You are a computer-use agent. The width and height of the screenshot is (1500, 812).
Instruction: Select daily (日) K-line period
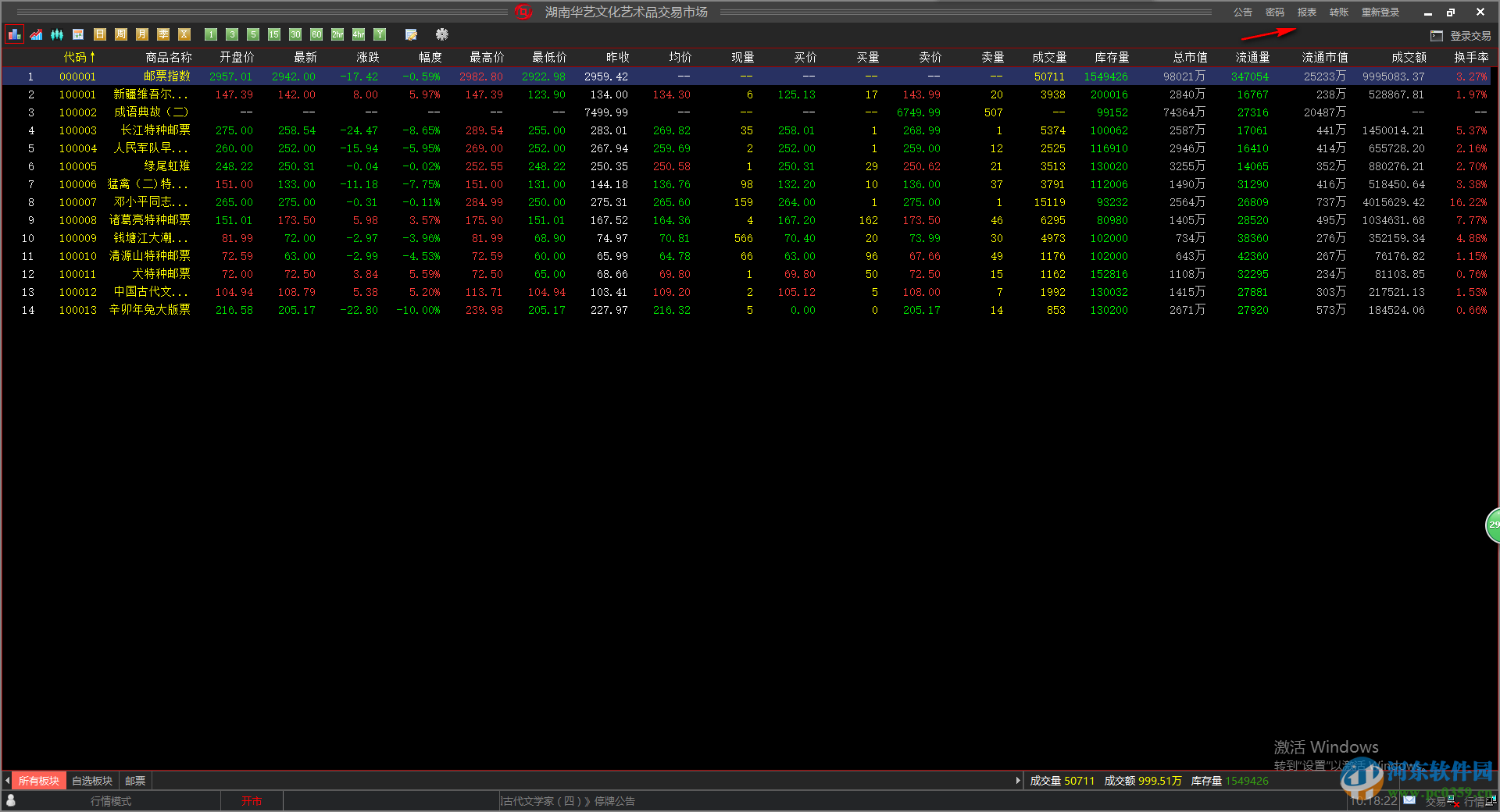point(99,34)
